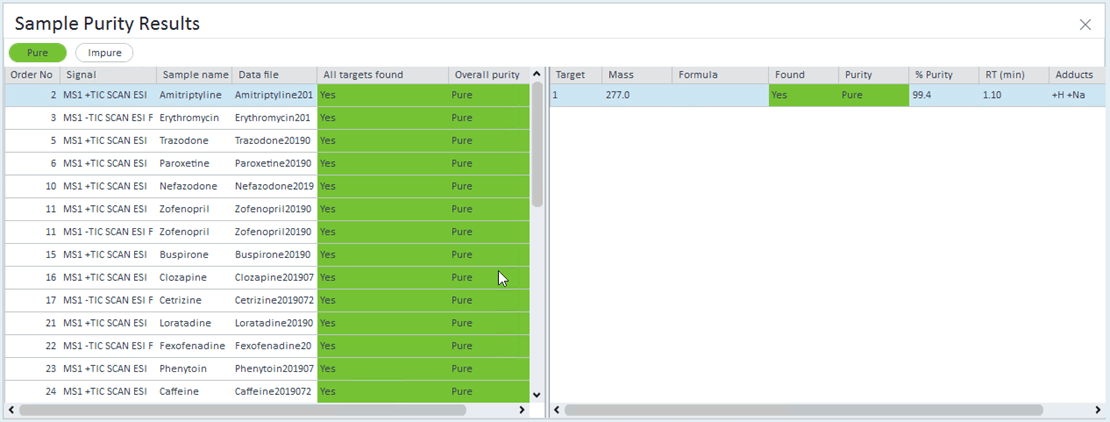The image size is (1110, 422).
Task: Click right arrow of target table scrollbar
Action: point(1100,410)
